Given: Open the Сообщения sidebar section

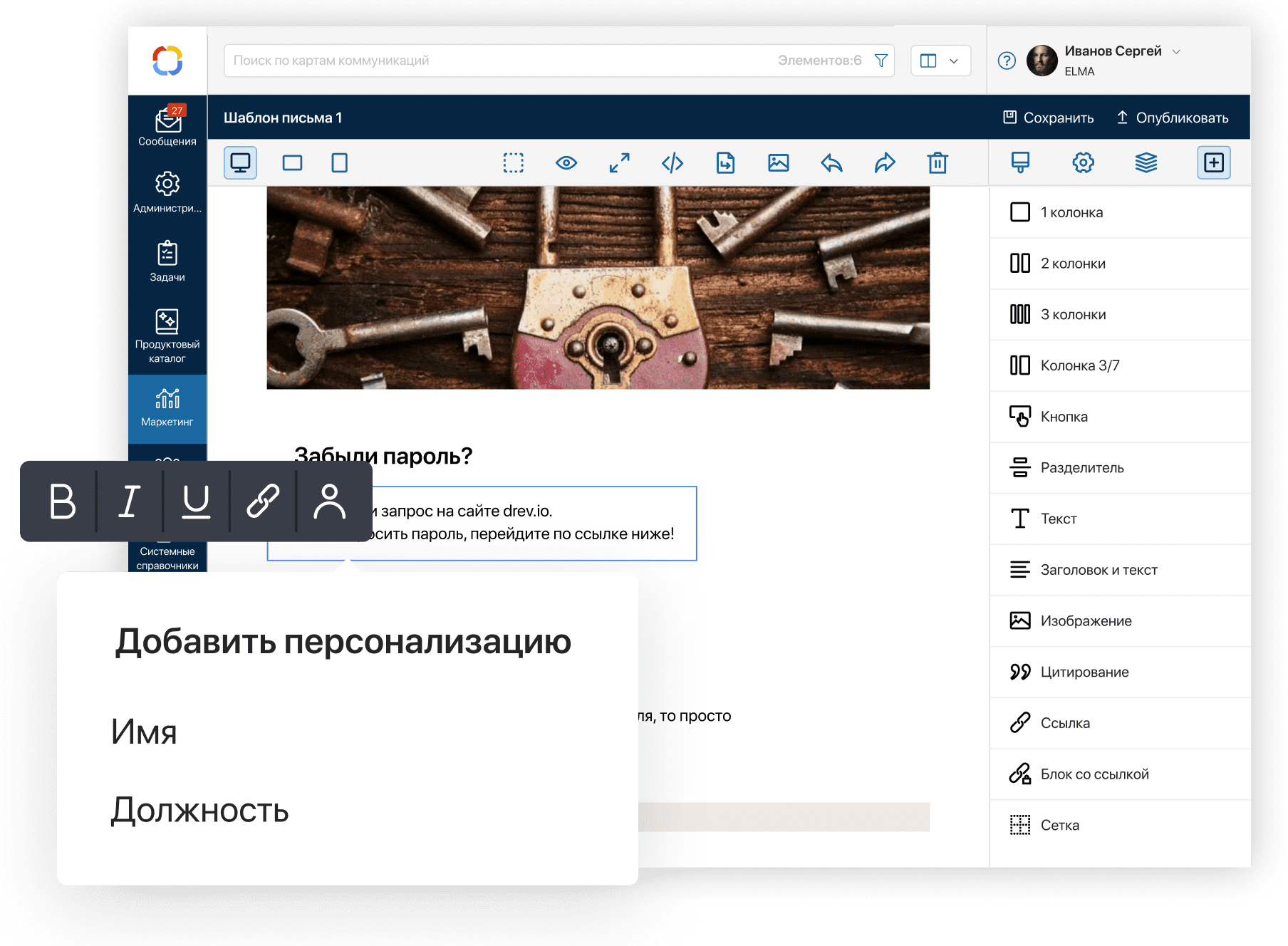Looking at the screenshot, I should tap(167, 127).
